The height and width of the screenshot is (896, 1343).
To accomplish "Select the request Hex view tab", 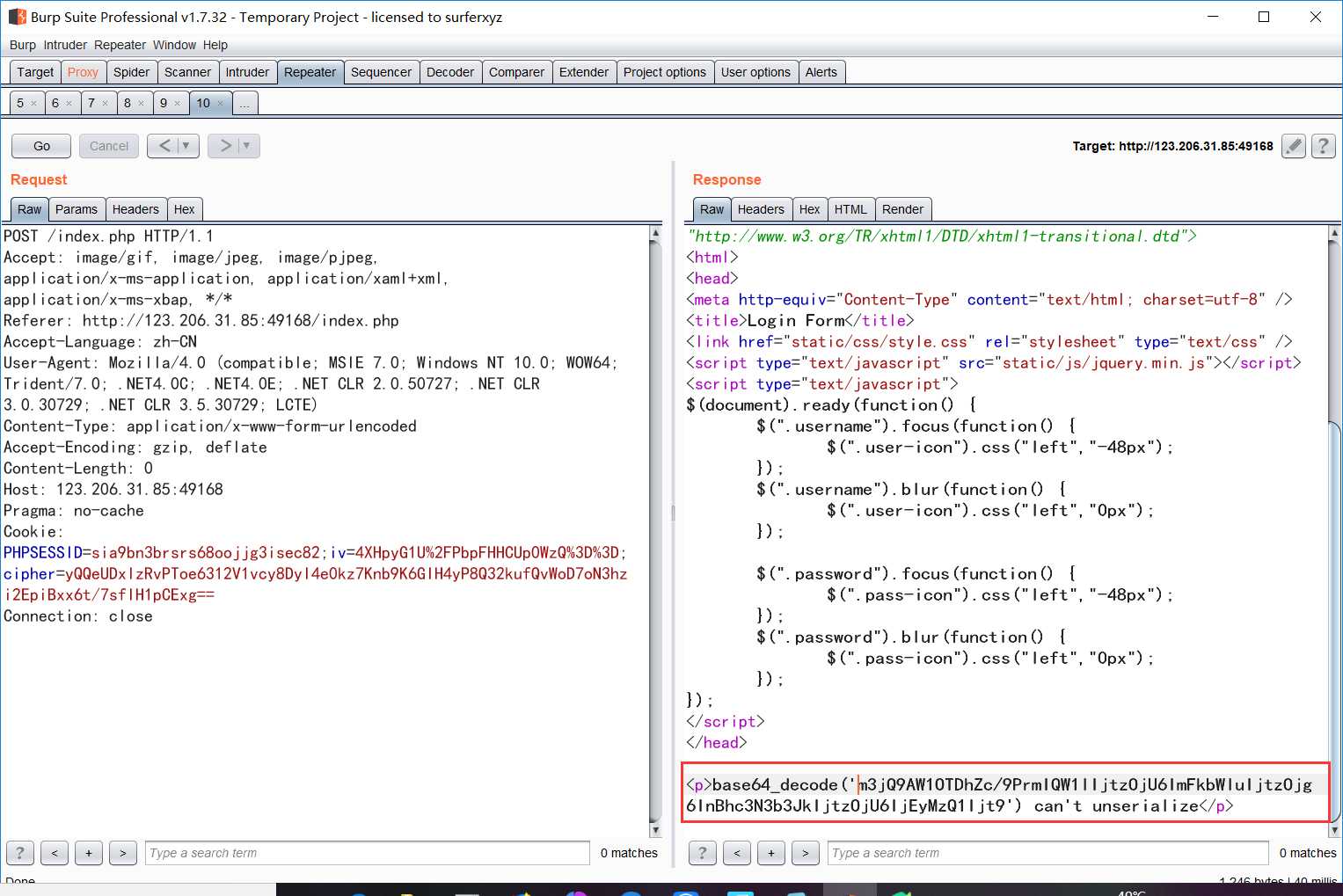I will point(185,209).
